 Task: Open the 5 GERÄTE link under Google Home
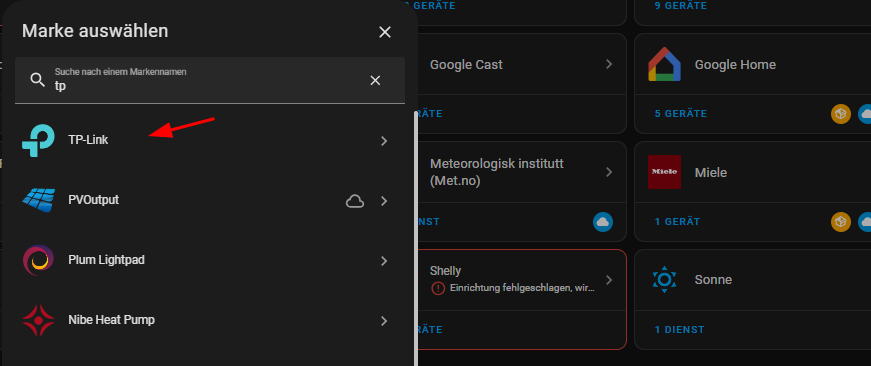pyautogui.click(x=680, y=114)
